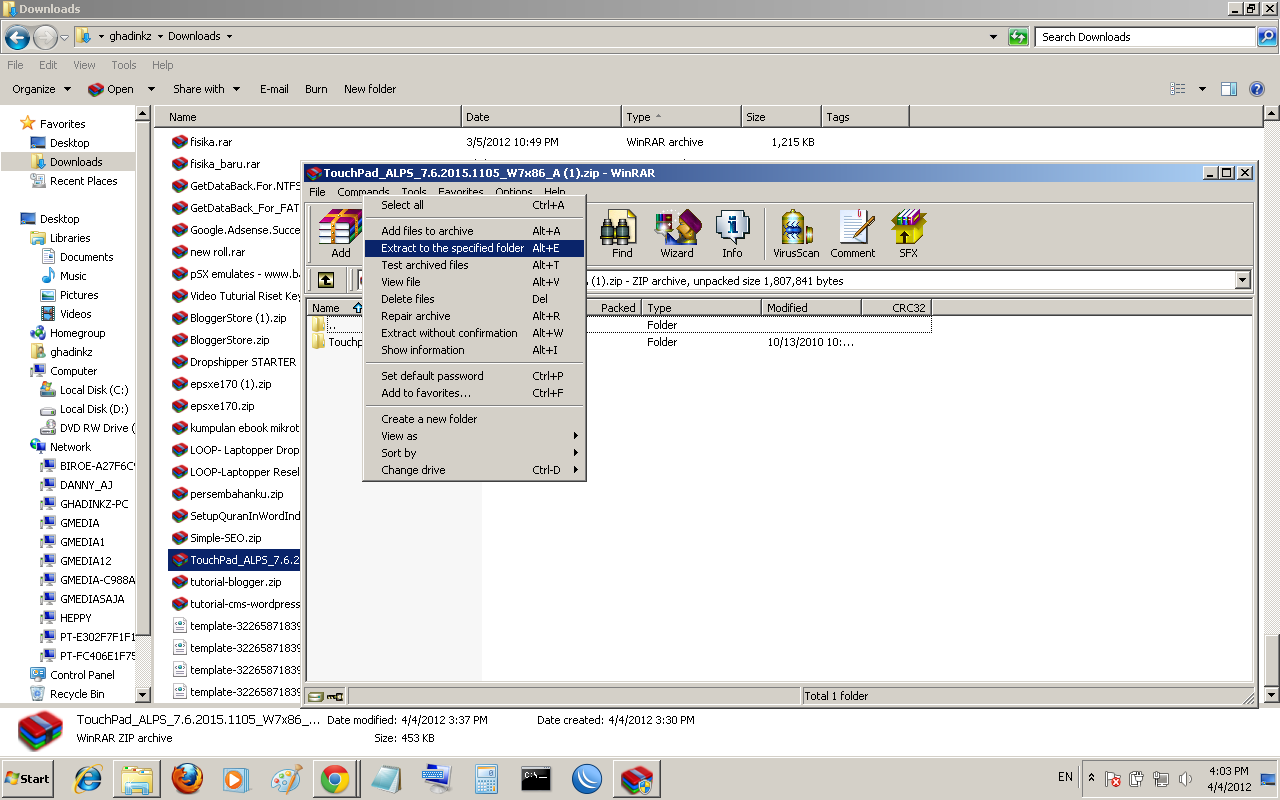This screenshot has width=1280, height=800.
Task: Open the WinRAR address path dropdown
Action: 1243,281
